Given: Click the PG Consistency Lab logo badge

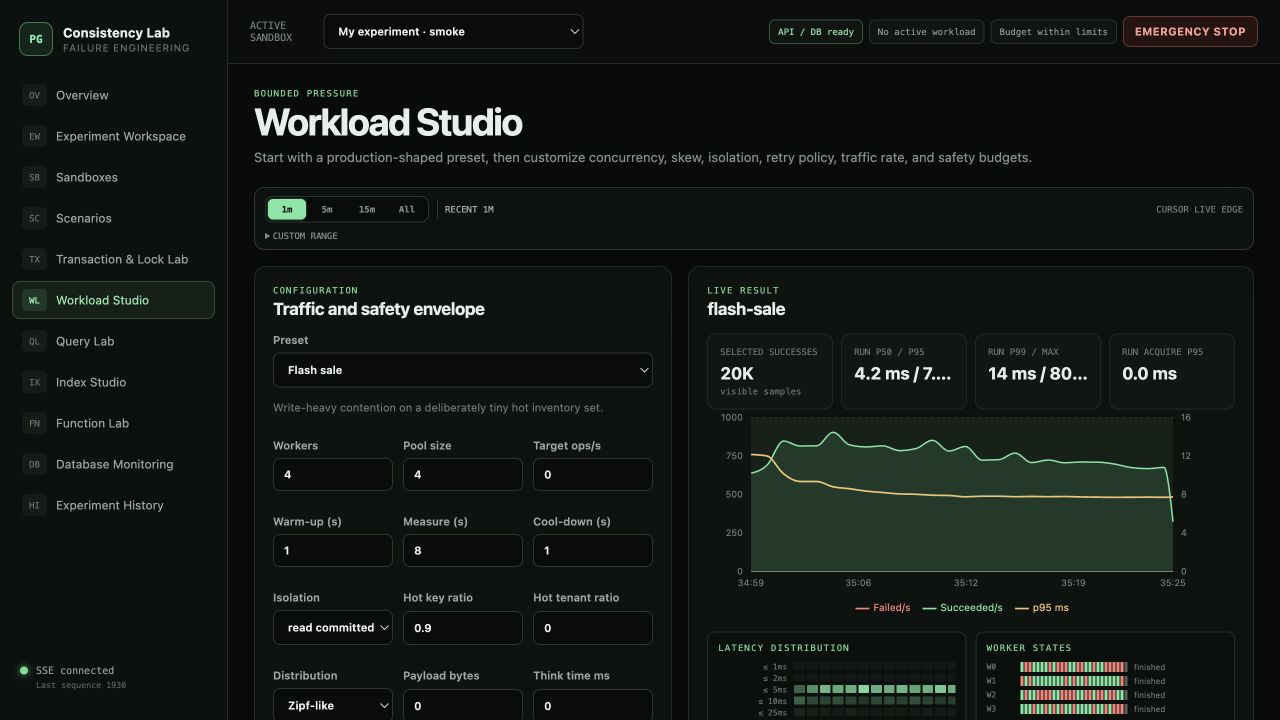Looking at the screenshot, I should pyautogui.click(x=36, y=39).
